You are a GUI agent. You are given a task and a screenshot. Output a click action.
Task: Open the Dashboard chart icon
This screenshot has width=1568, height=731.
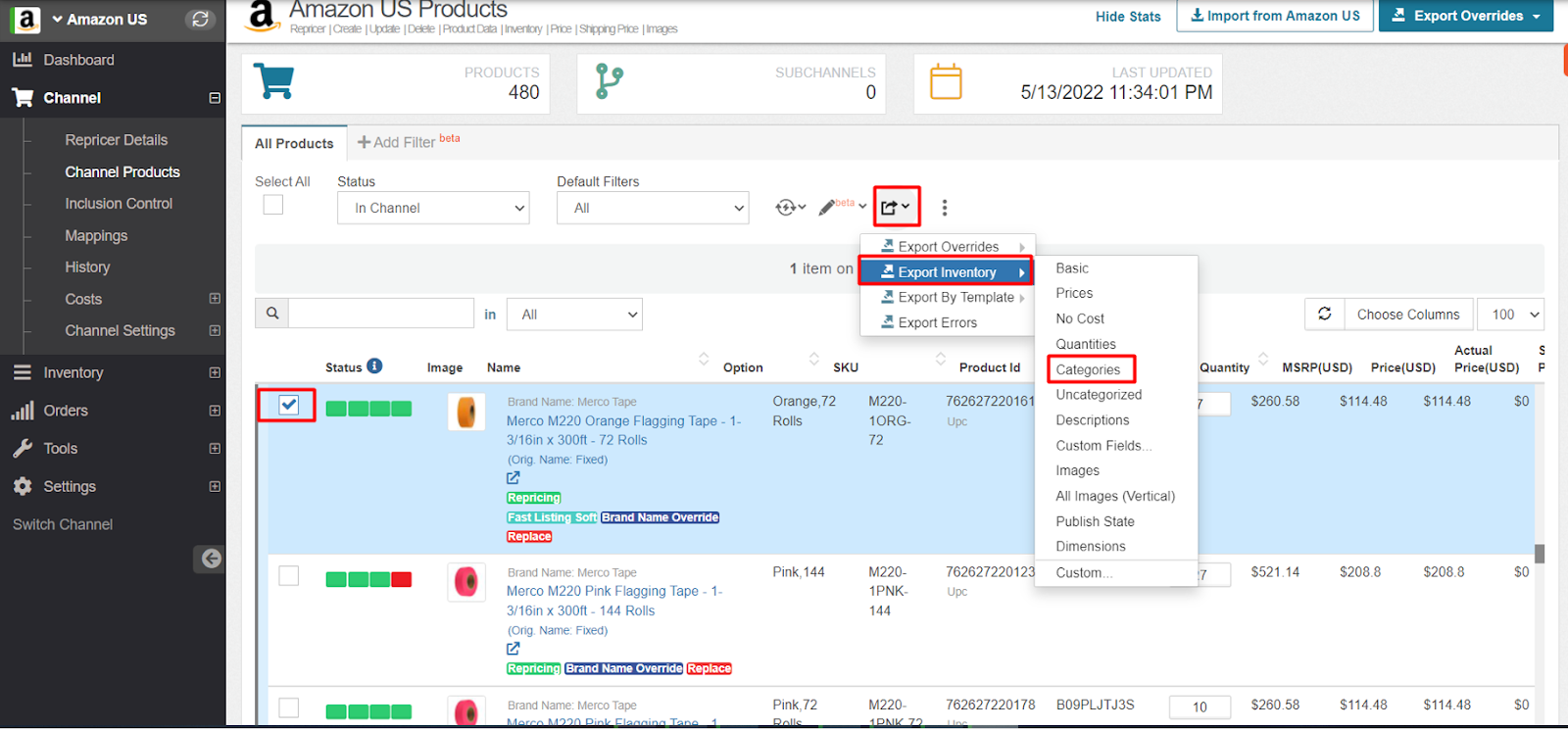click(x=23, y=60)
